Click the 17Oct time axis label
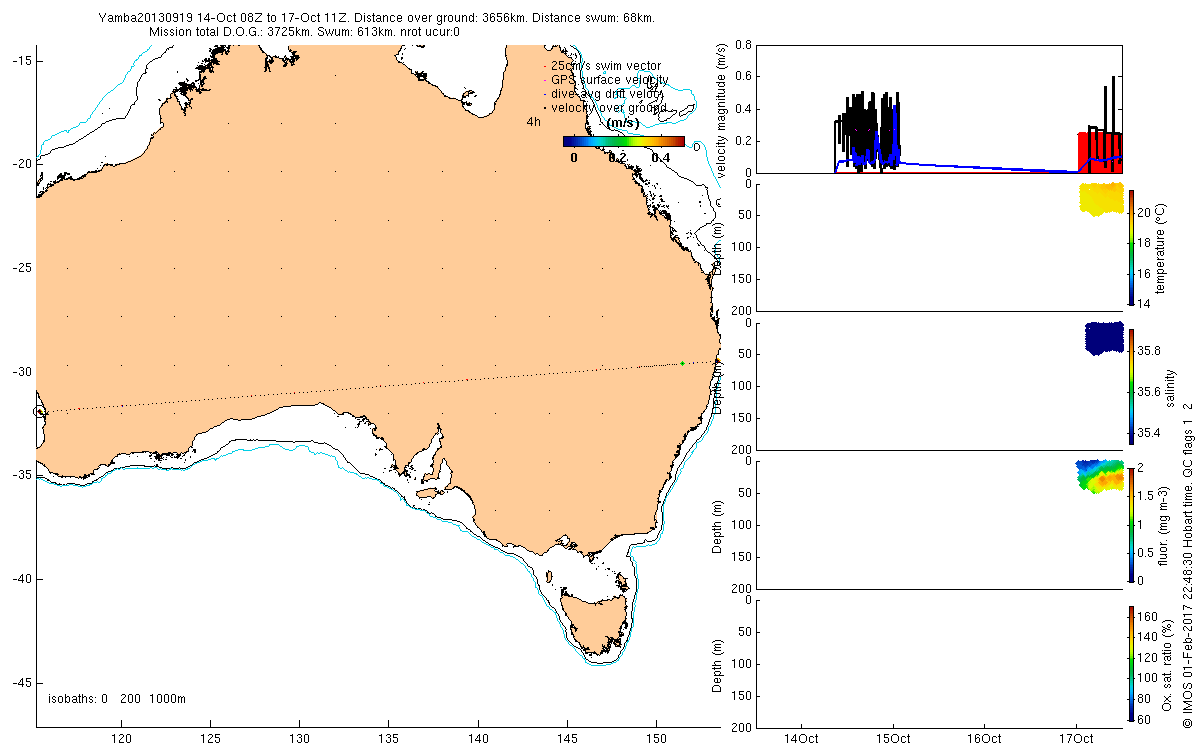The image size is (1200, 750). tap(1076, 739)
